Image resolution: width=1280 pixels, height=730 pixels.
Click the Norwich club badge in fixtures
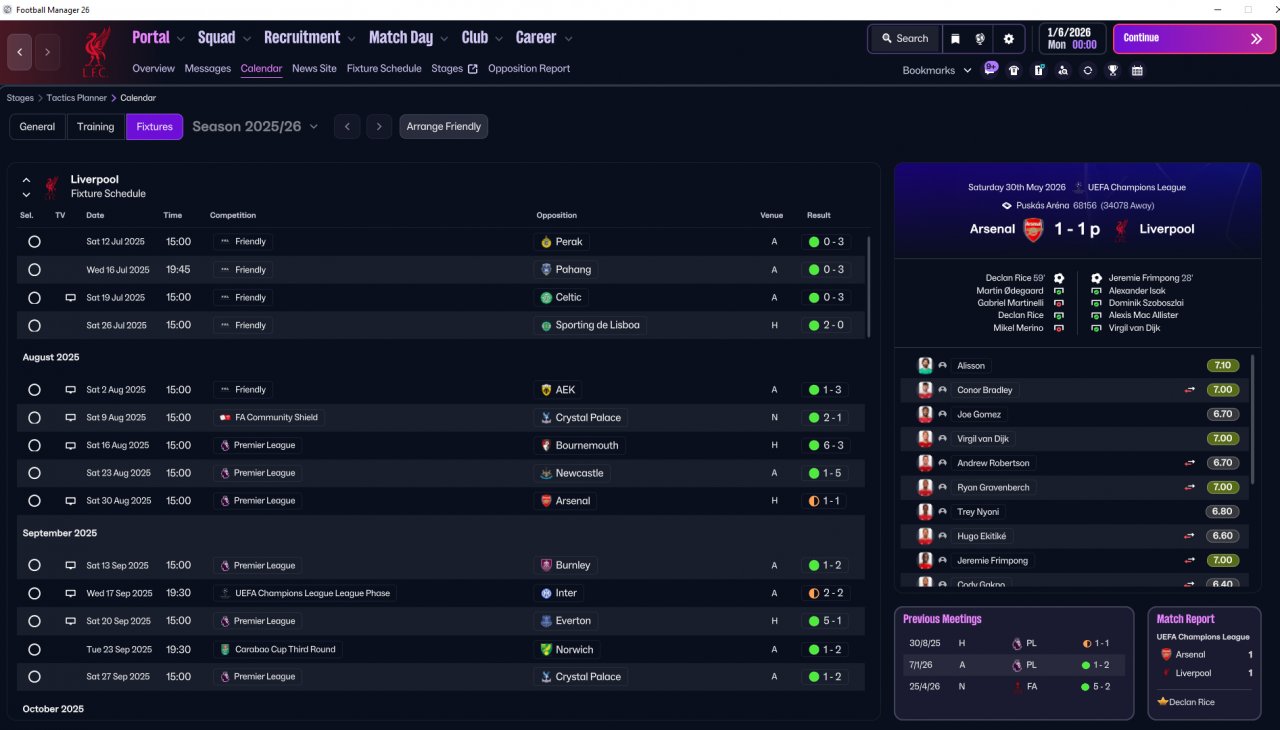[x=546, y=650]
